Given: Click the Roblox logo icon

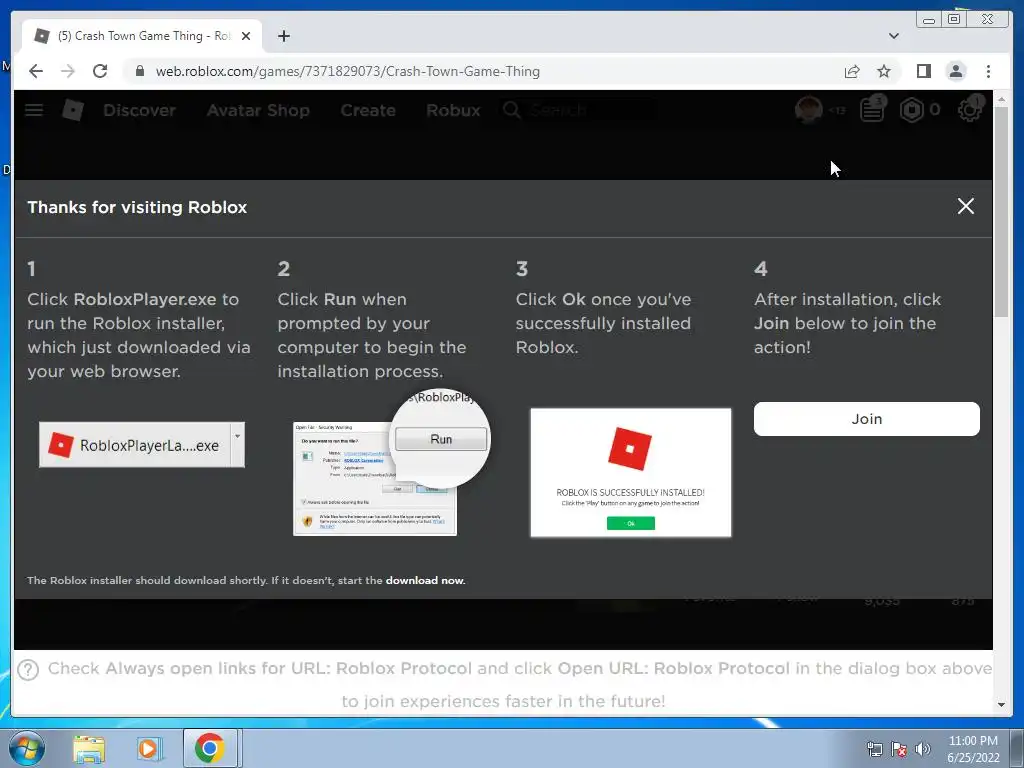Looking at the screenshot, I should click(x=73, y=110).
